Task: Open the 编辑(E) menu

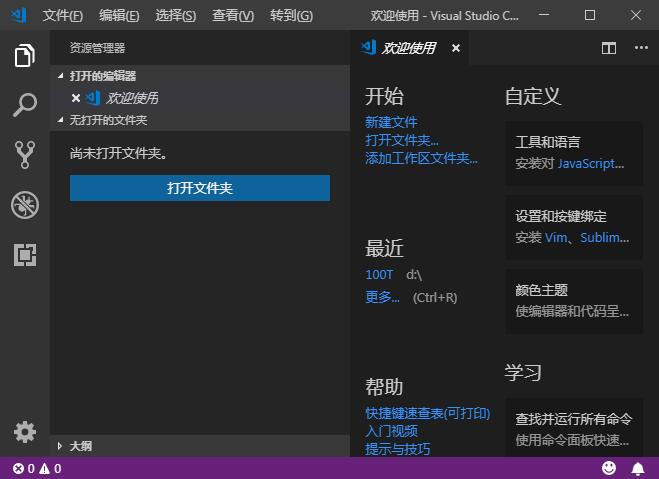Action: [119, 16]
